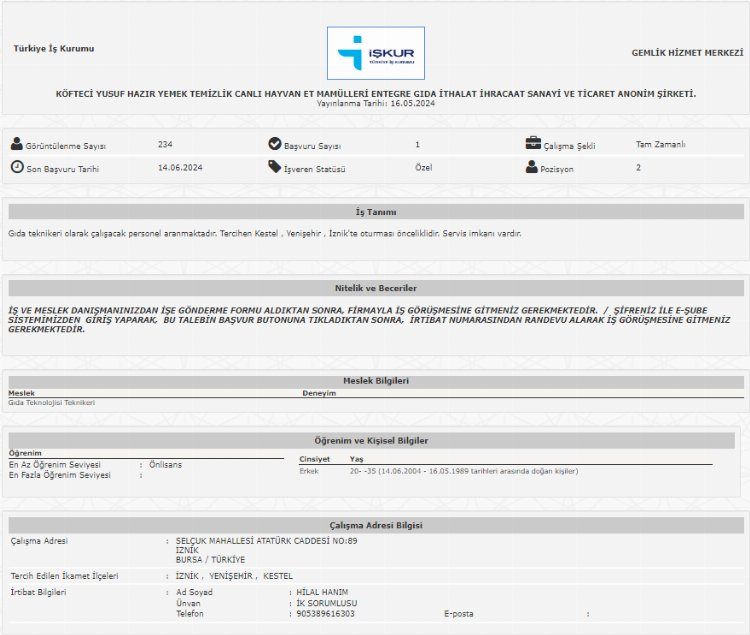This screenshot has height=635, width=750.
Task: Click the person icon beside Görüntülenme Sayısı
Action: pos(16,144)
